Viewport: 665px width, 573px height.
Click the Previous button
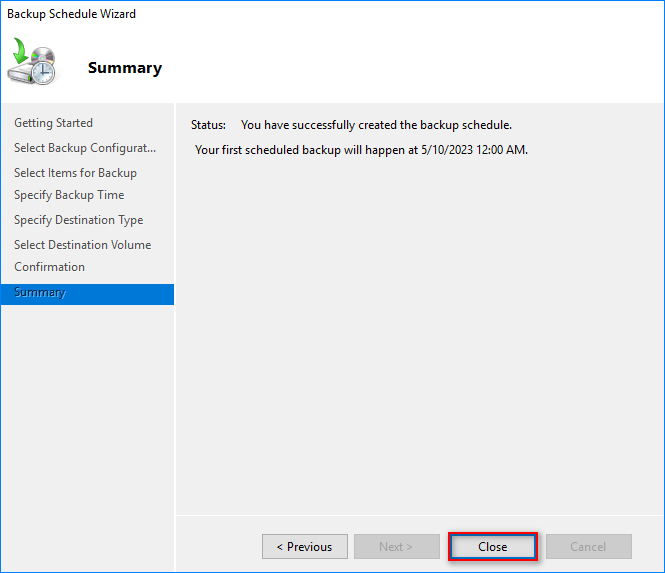click(305, 546)
